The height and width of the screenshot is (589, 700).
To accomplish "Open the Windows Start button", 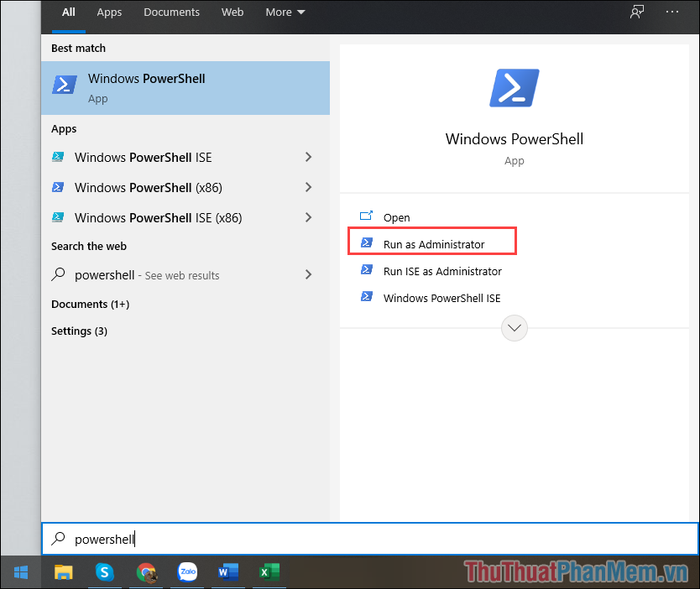I will click(21, 572).
